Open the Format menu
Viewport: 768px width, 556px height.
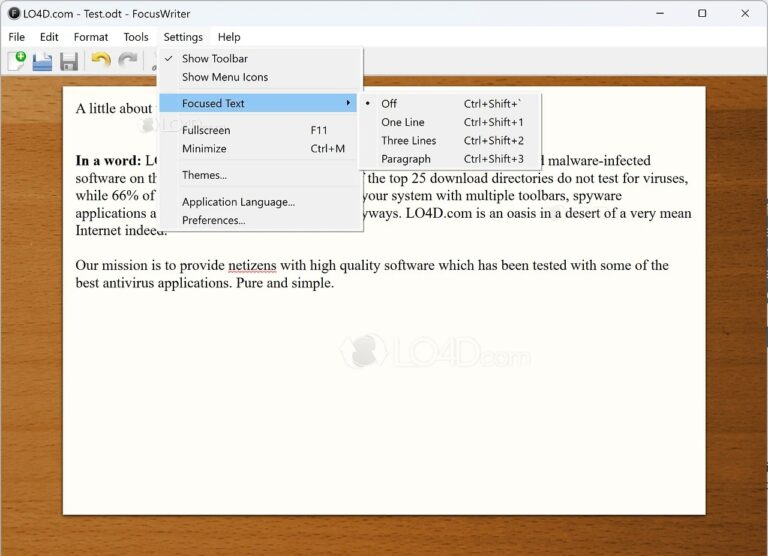coord(91,37)
